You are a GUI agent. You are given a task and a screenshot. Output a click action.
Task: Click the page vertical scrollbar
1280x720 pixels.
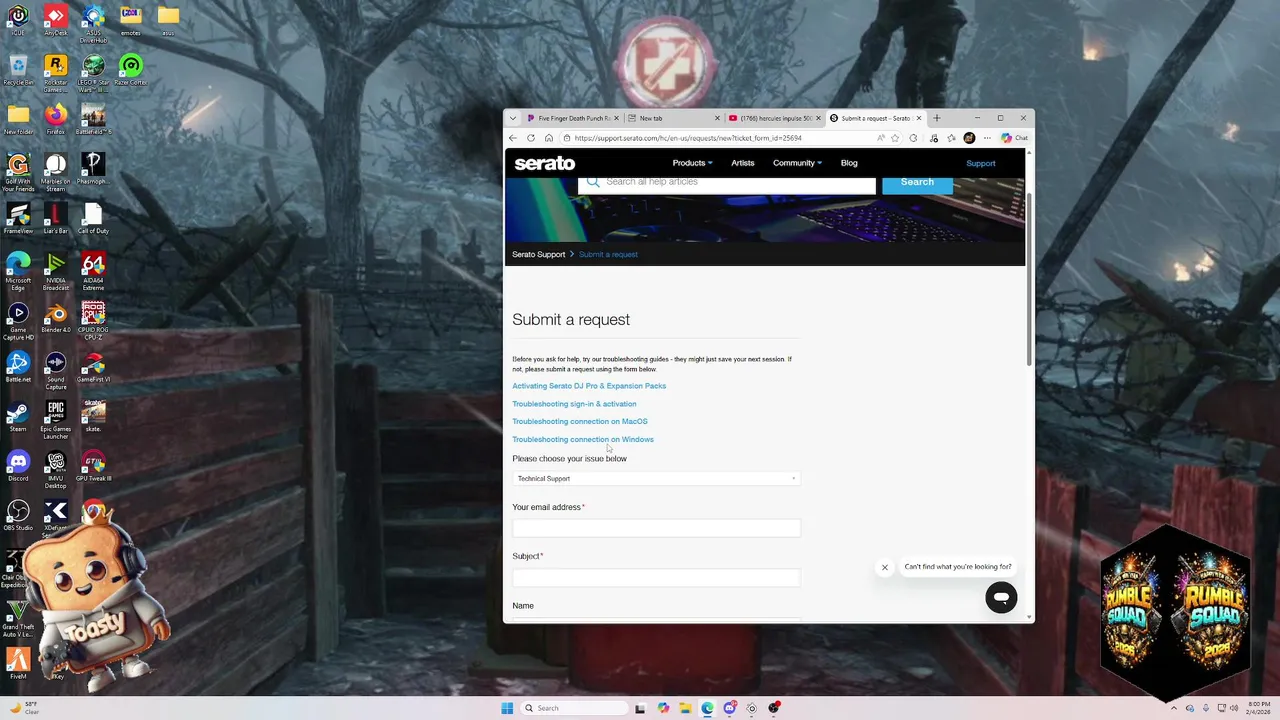tap(1029, 279)
